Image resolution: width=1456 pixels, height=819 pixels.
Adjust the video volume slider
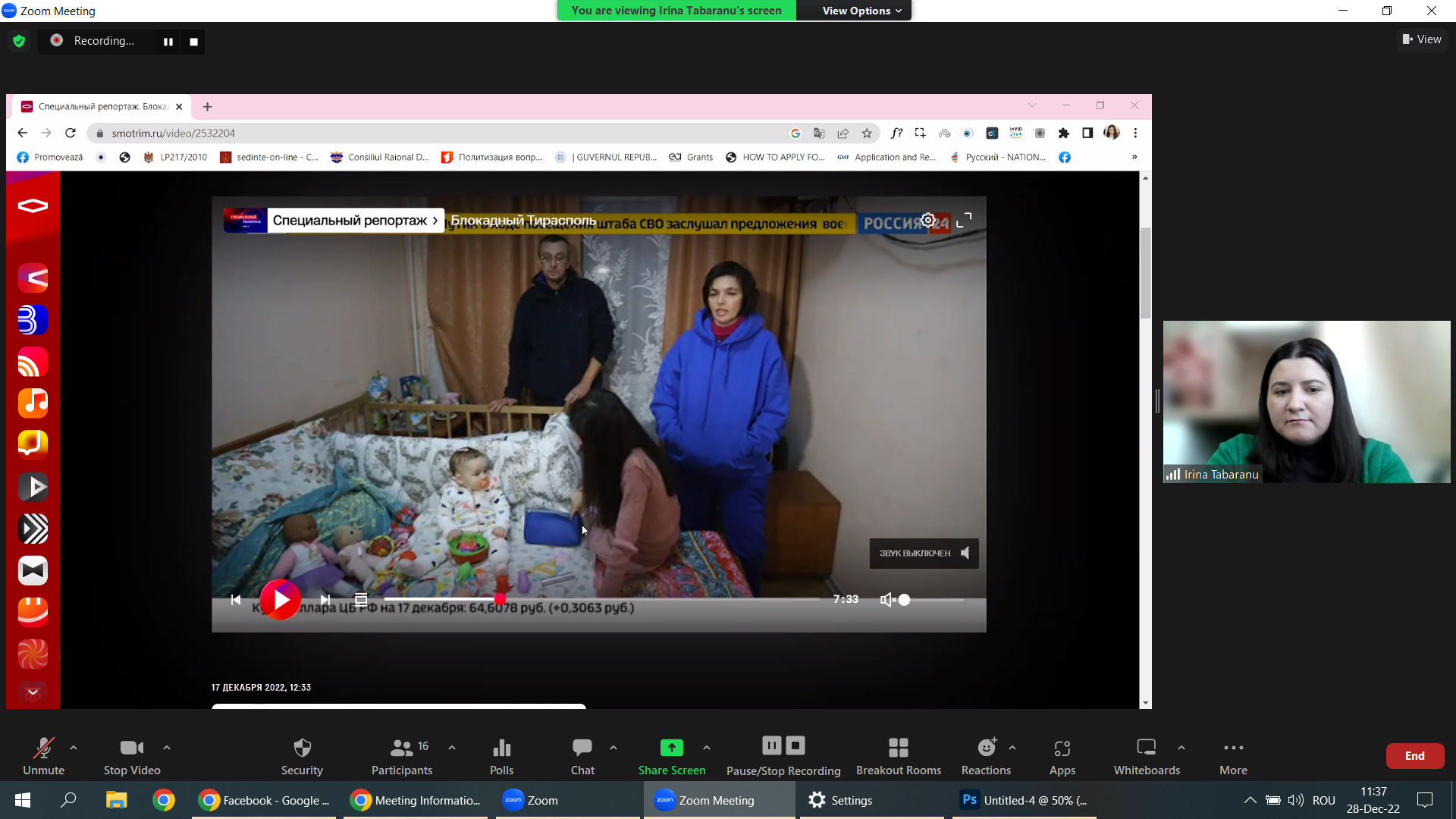point(931,600)
